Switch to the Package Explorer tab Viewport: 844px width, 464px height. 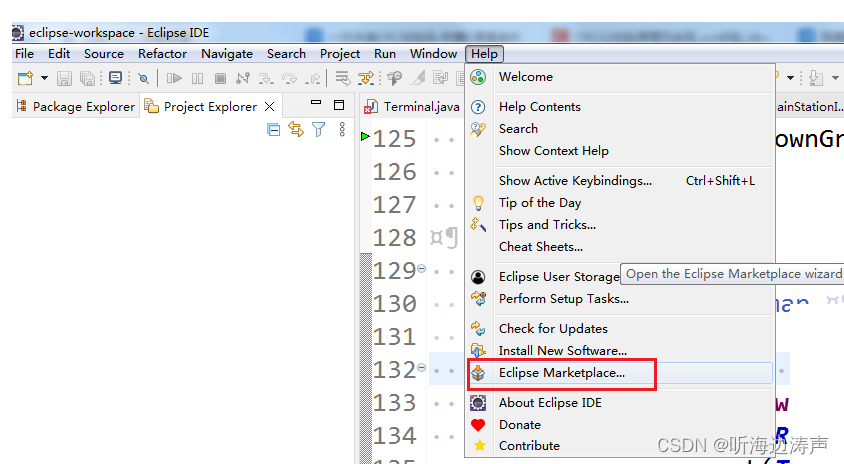(76, 107)
